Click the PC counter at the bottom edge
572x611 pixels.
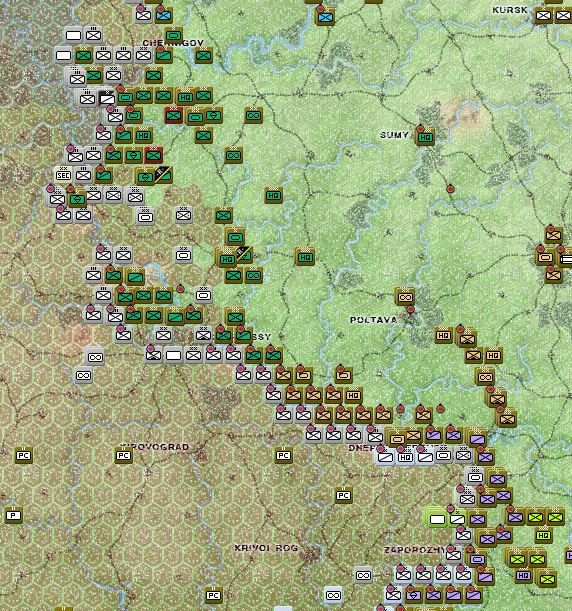click(x=213, y=595)
